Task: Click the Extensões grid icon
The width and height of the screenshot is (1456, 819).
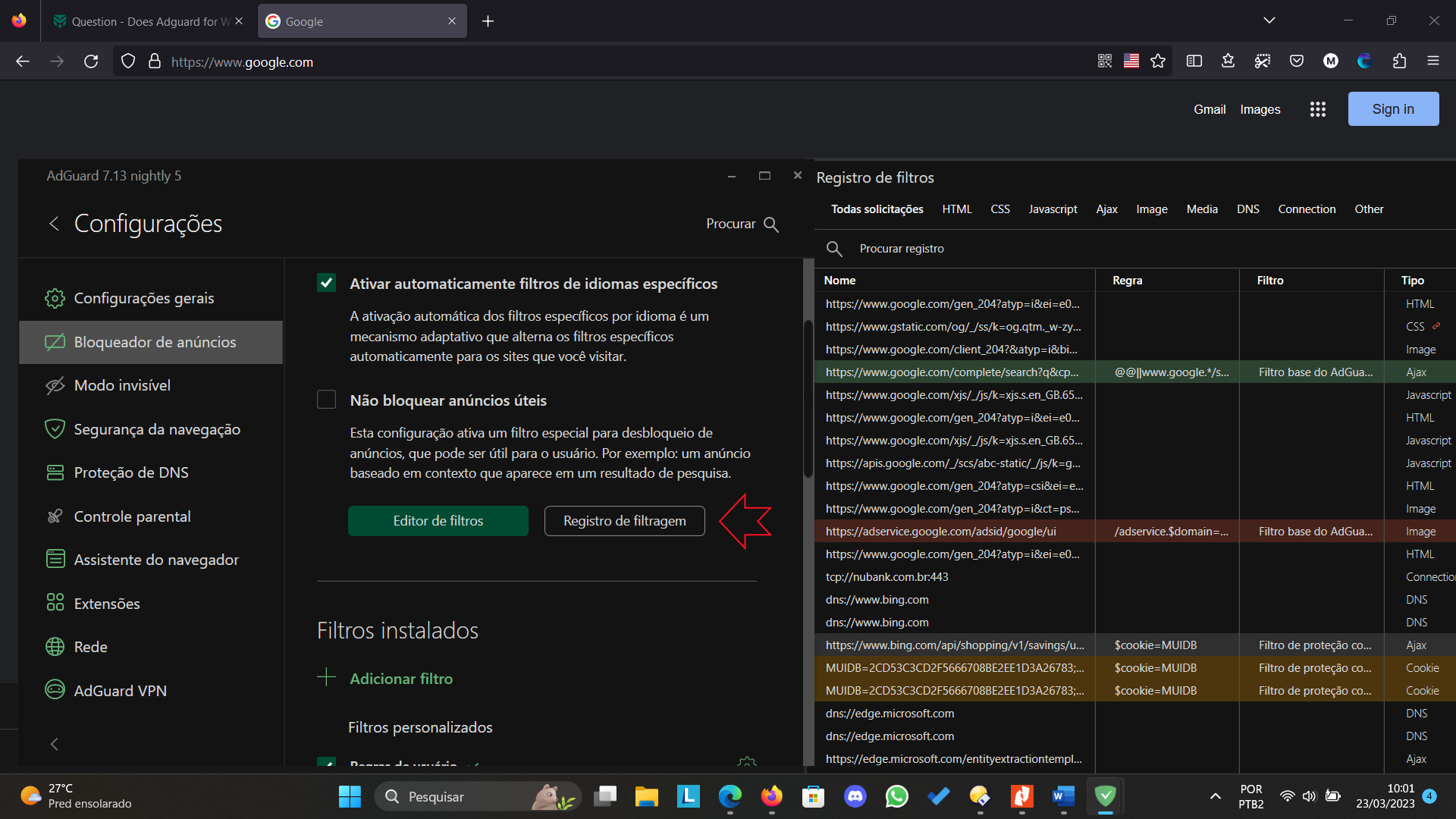Action: [x=55, y=603]
